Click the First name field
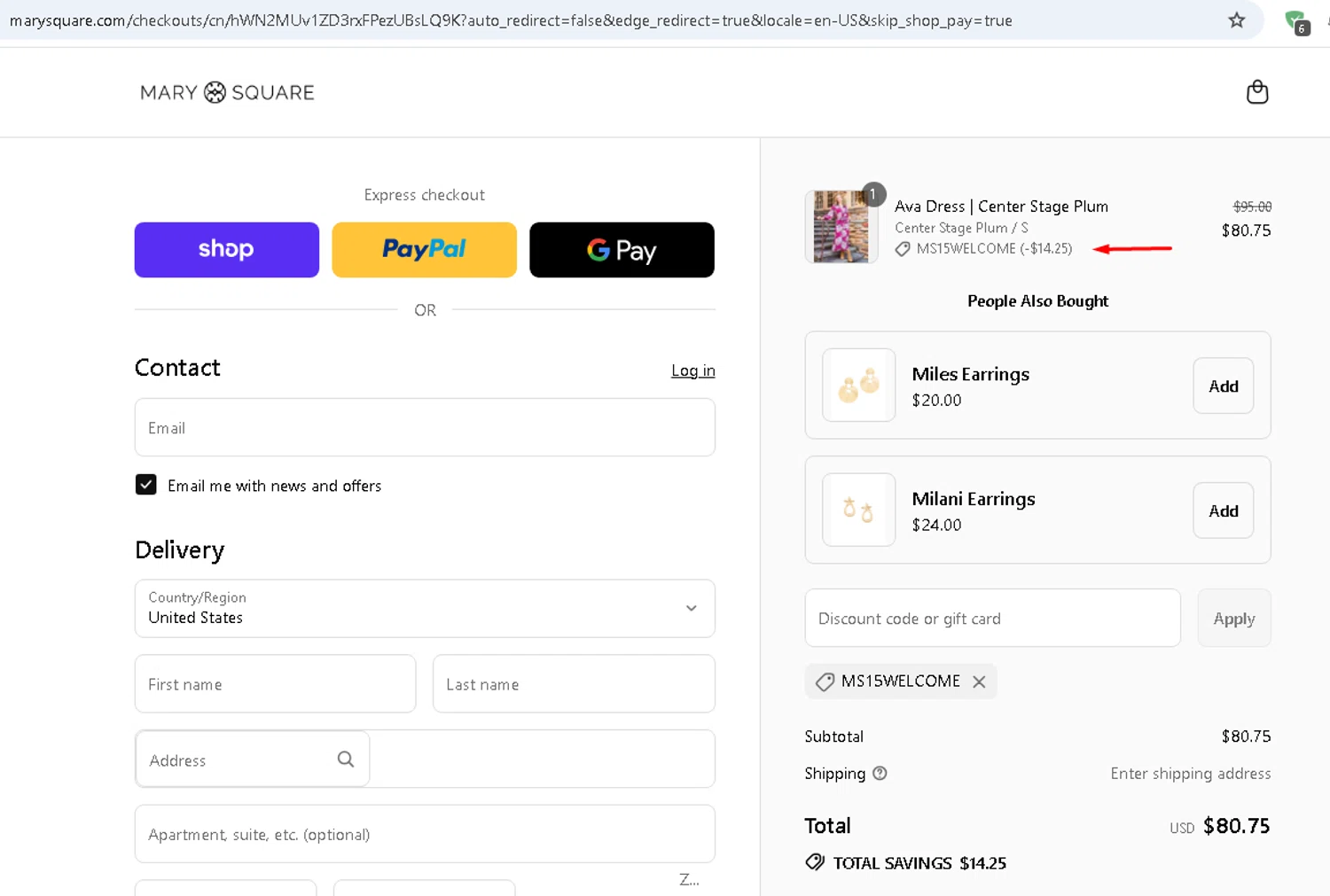 pyautogui.click(x=275, y=684)
